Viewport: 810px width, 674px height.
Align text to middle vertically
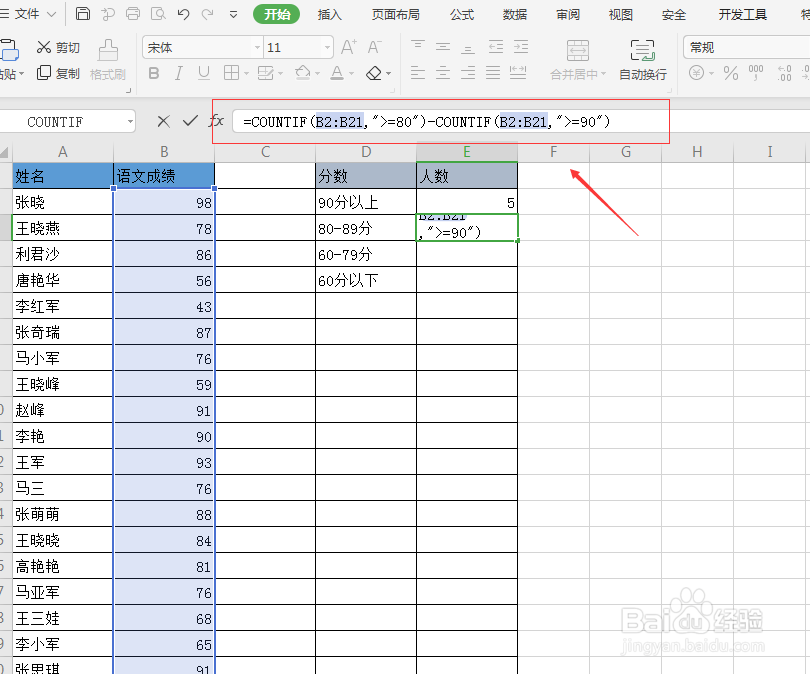(x=443, y=47)
